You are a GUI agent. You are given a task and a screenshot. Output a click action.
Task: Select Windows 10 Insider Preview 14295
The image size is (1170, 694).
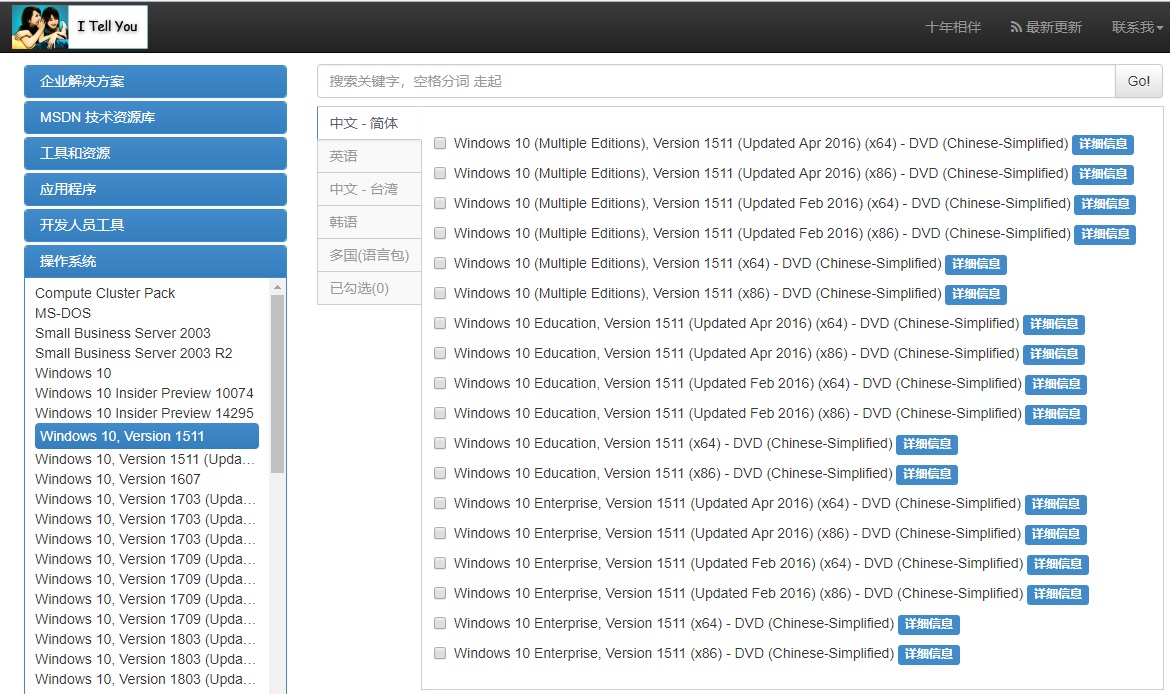[x=144, y=413]
